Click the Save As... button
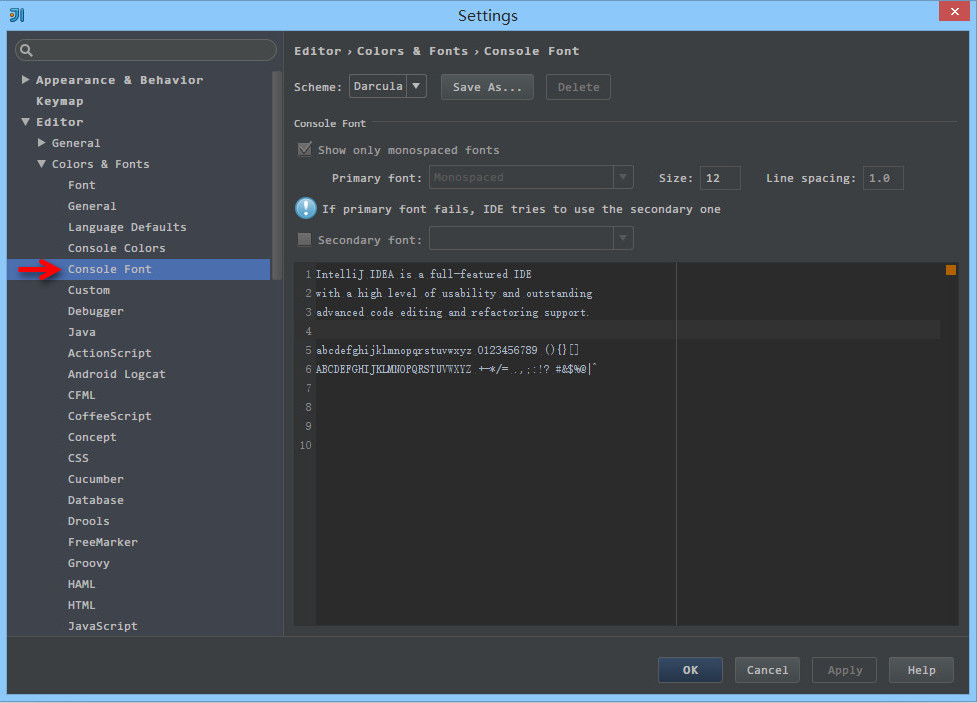 pos(487,86)
